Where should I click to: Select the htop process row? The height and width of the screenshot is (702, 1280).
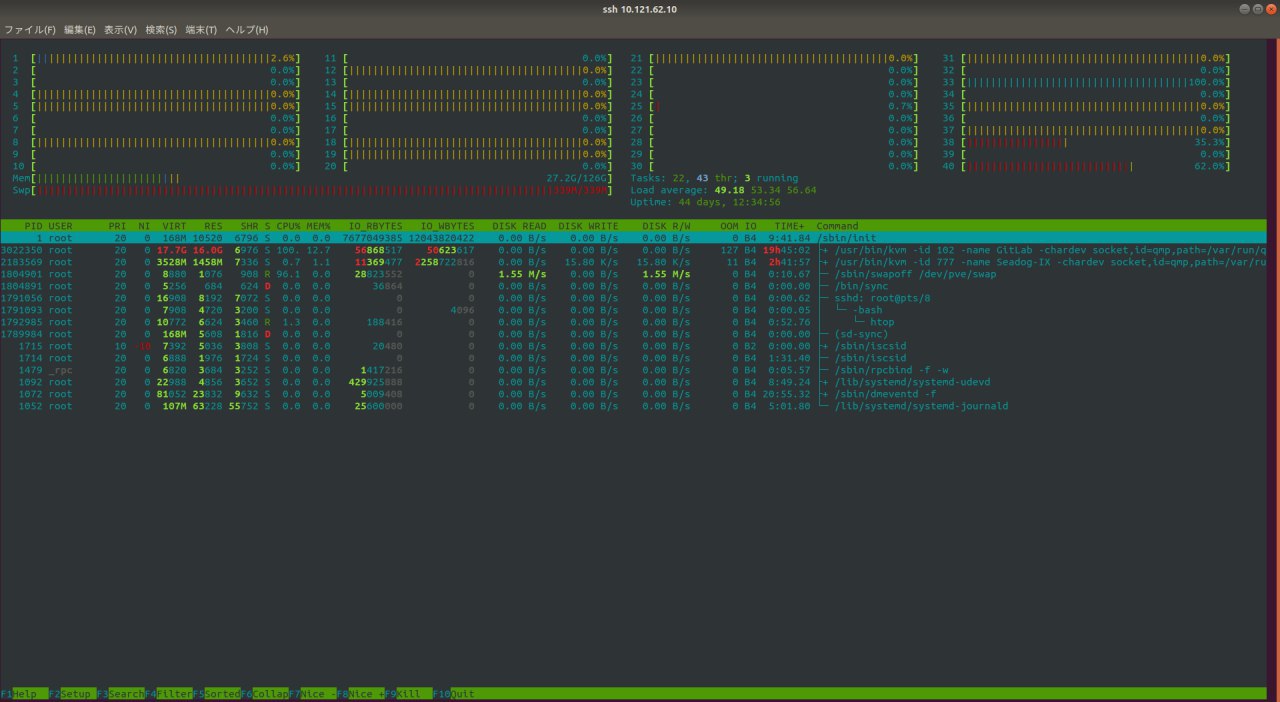[x=633, y=322]
